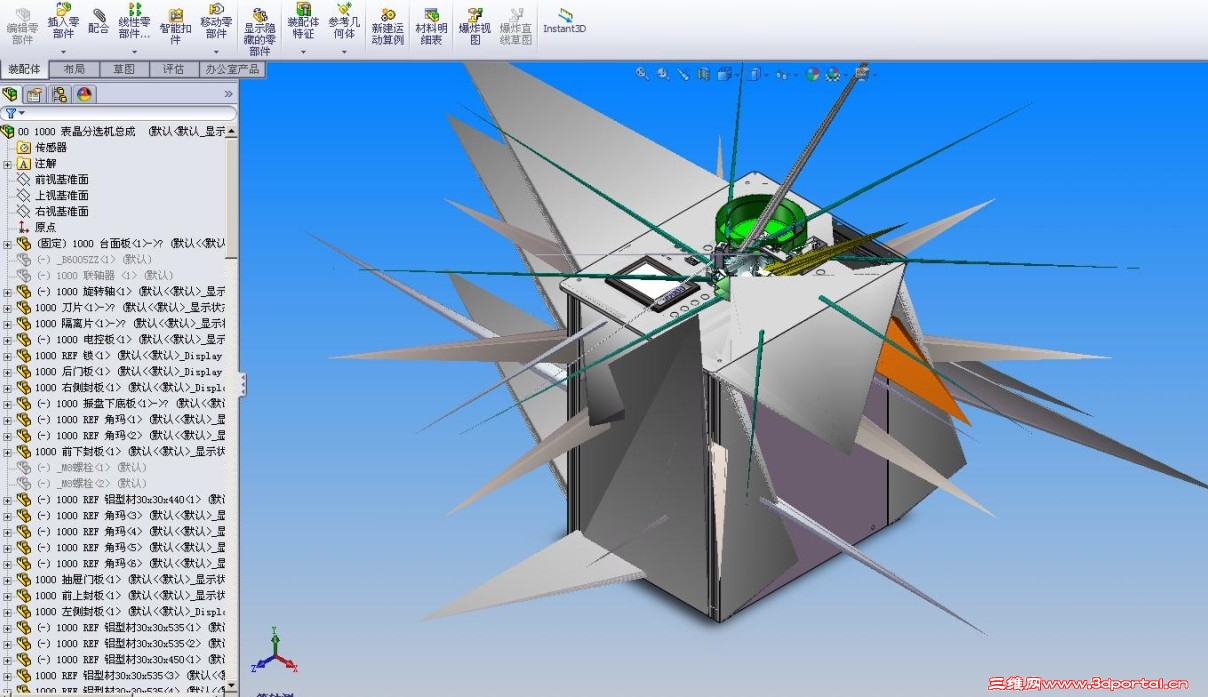
Task: Select the 右视基准面 (Right Plane) item
Action: 52,211
